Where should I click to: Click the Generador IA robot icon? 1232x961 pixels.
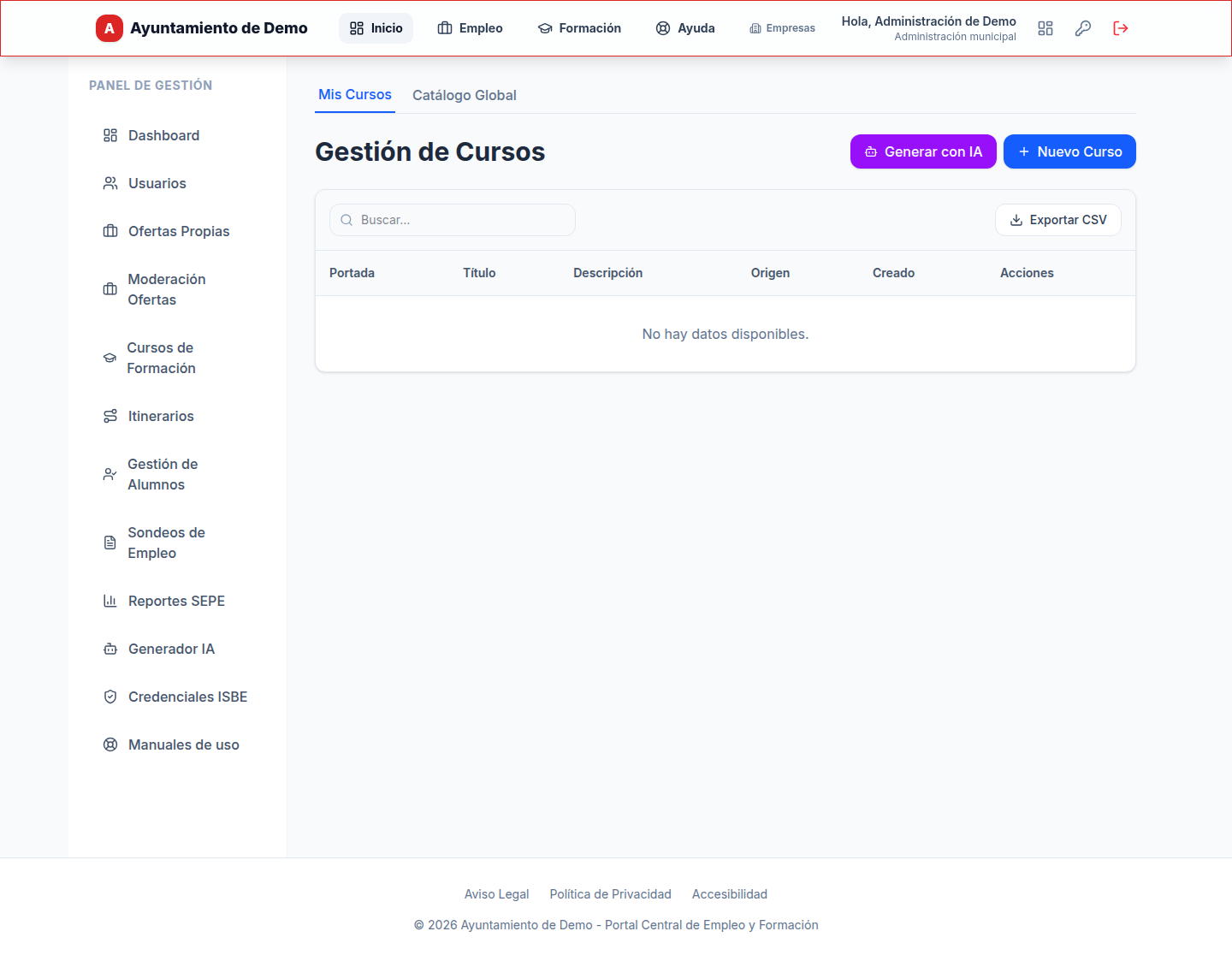[x=110, y=649]
